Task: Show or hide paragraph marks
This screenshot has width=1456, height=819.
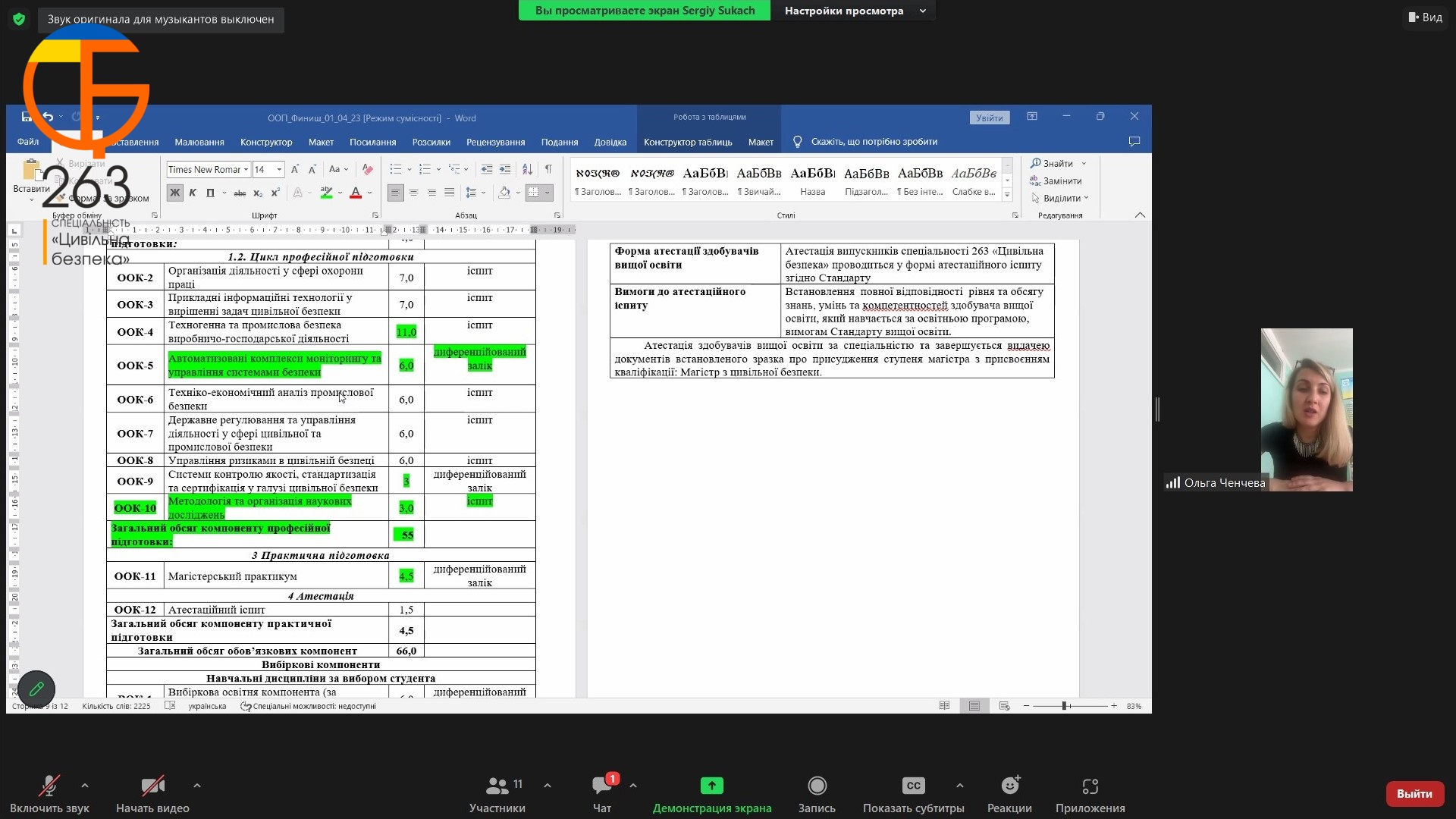Action: point(548,169)
